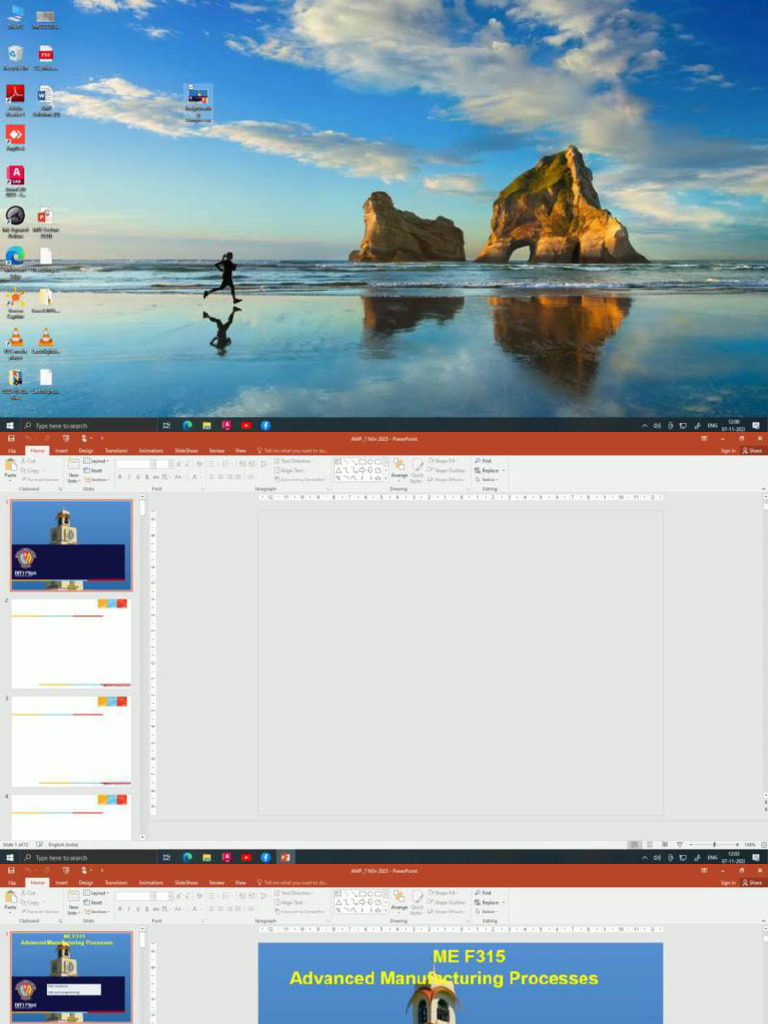Viewport: 768px width, 1024px height.
Task: Open the red AnyDesk desktop shortcut
Action: click(x=15, y=134)
